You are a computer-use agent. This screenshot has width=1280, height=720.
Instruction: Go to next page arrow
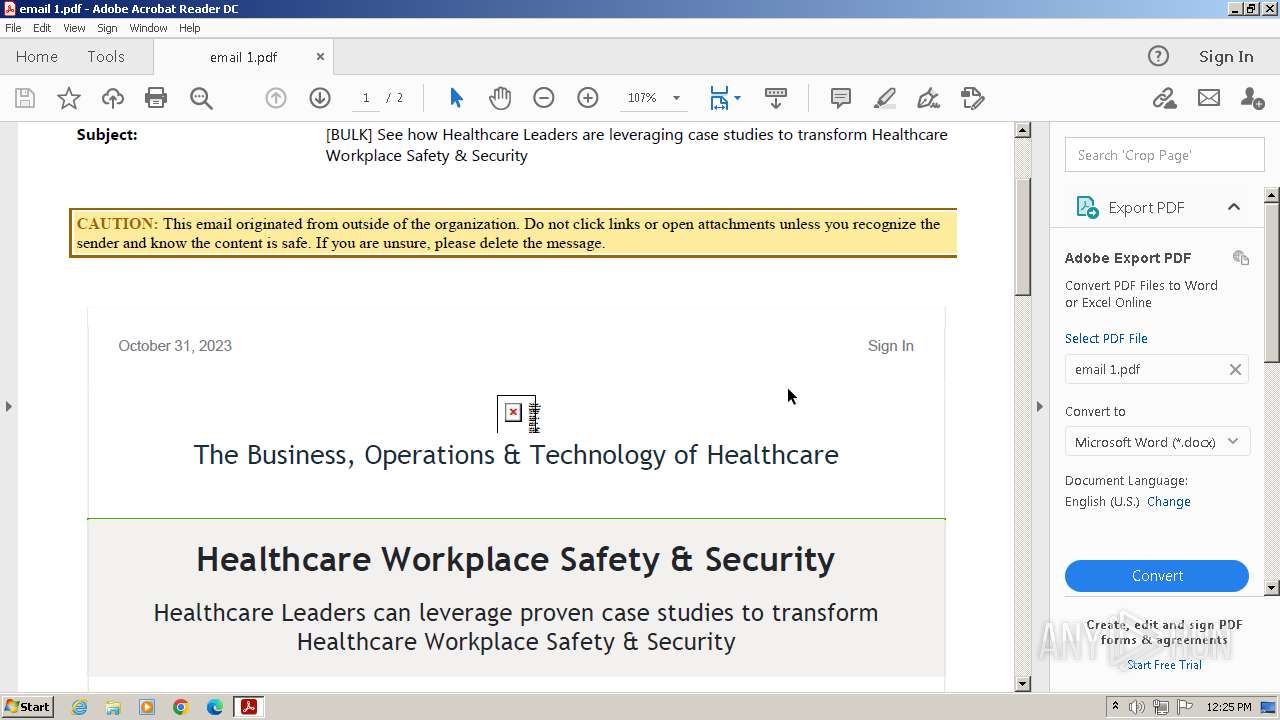coord(320,98)
